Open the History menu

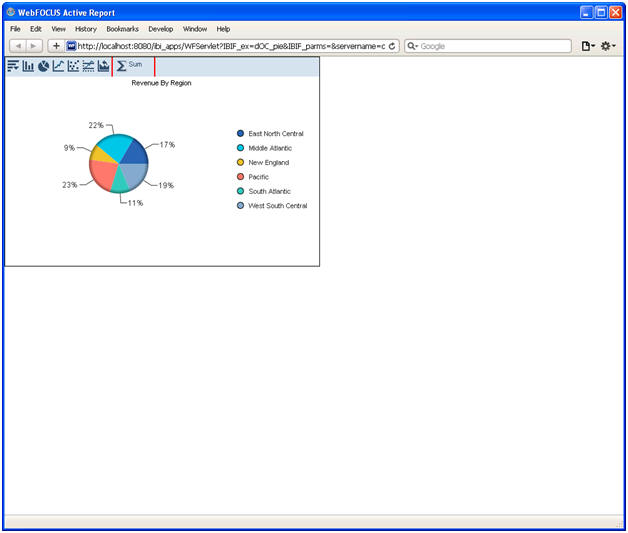point(86,29)
